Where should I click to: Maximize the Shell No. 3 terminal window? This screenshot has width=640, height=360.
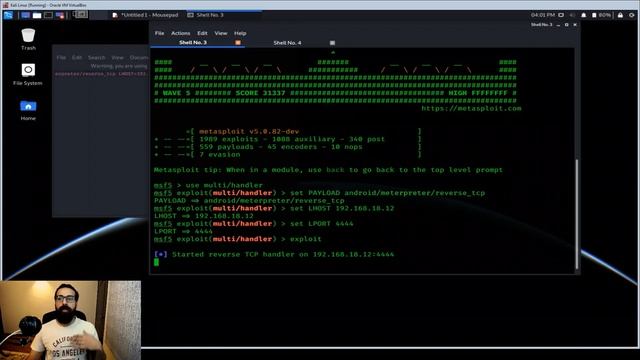tap(567, 25)
